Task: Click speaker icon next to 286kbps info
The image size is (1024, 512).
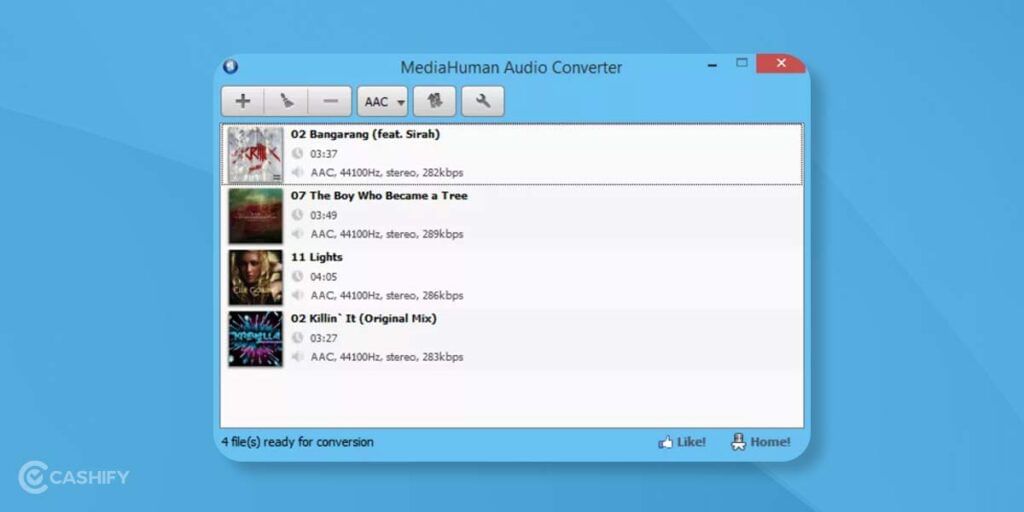Action: coord(298,295)
